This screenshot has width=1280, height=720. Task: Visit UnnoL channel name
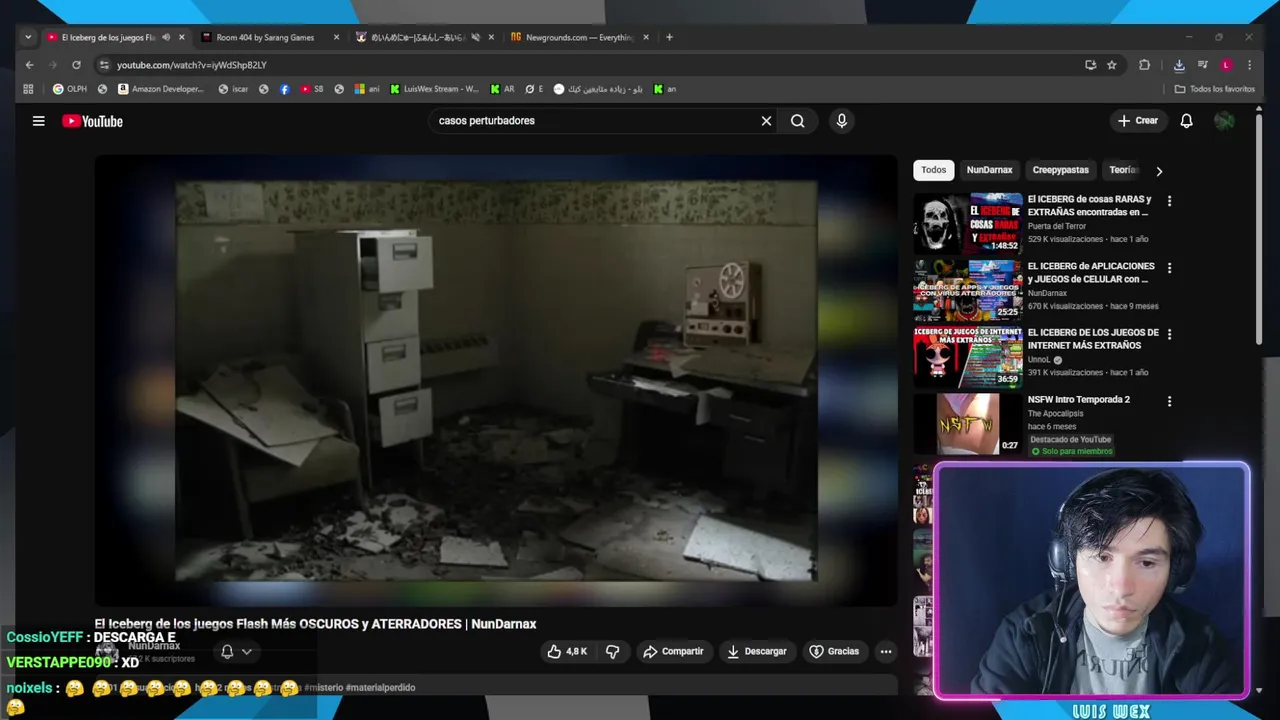coord(1039,360)
